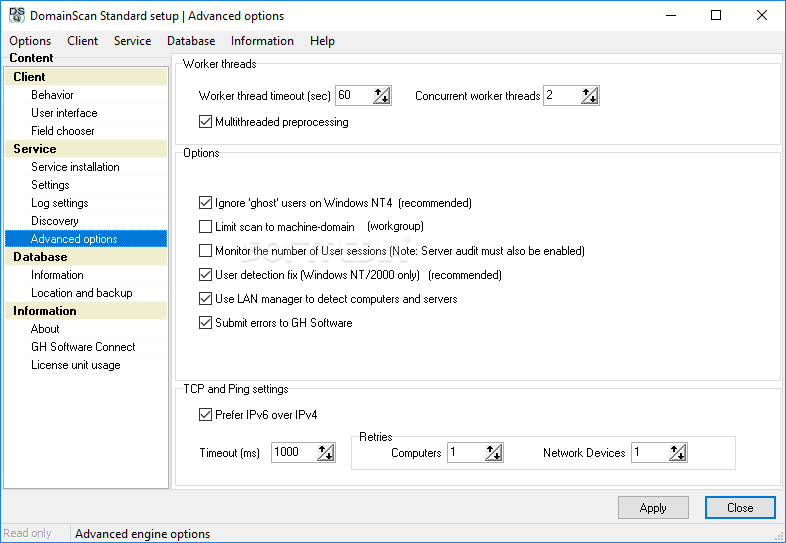This screenshot has width=786, height=543.
Task: Click the Concurrent worker threads spinner arrows
Action: 590,95
